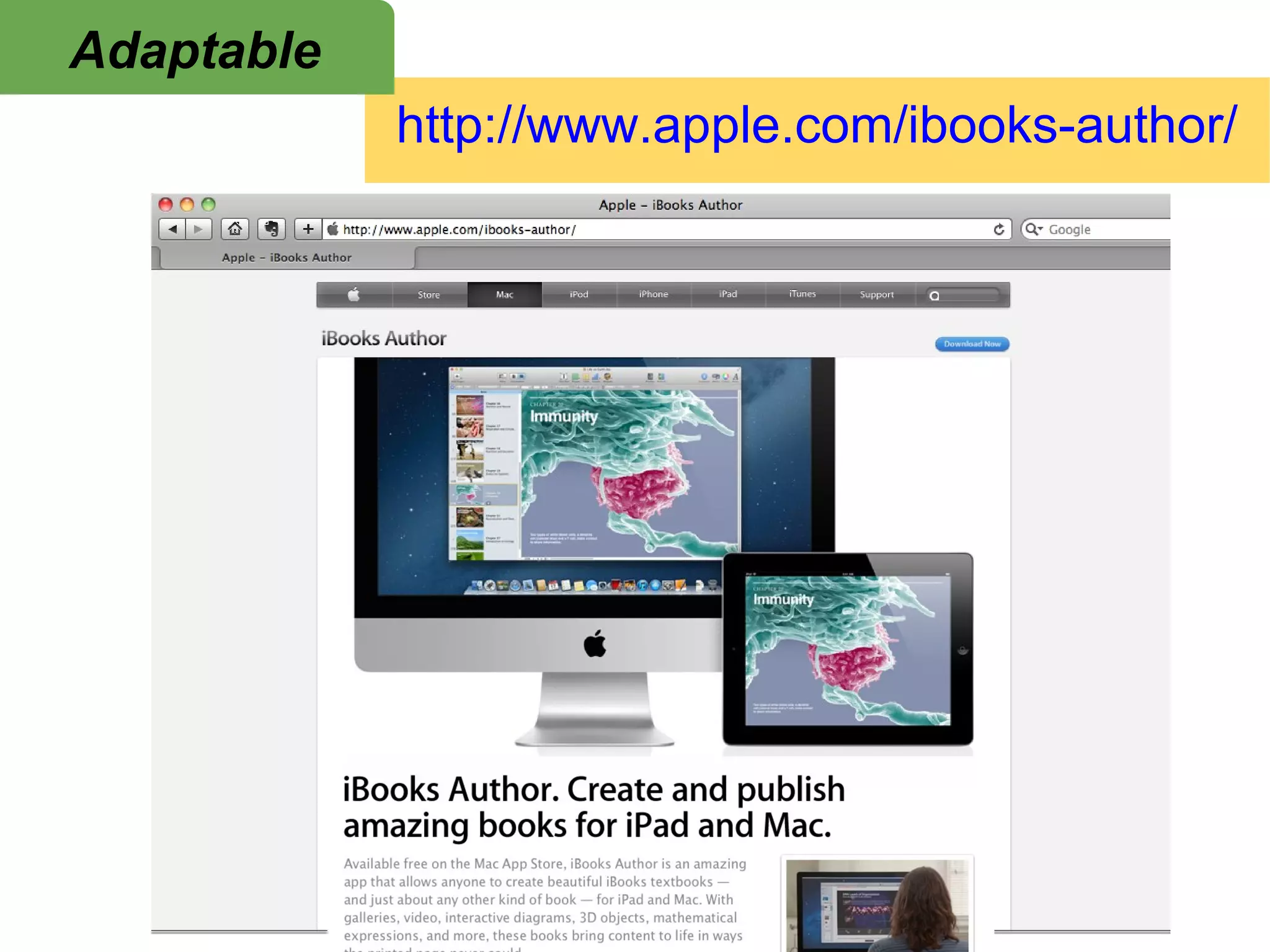Click paragraph starting 'Available free on the Mac'

click(544, 904)
